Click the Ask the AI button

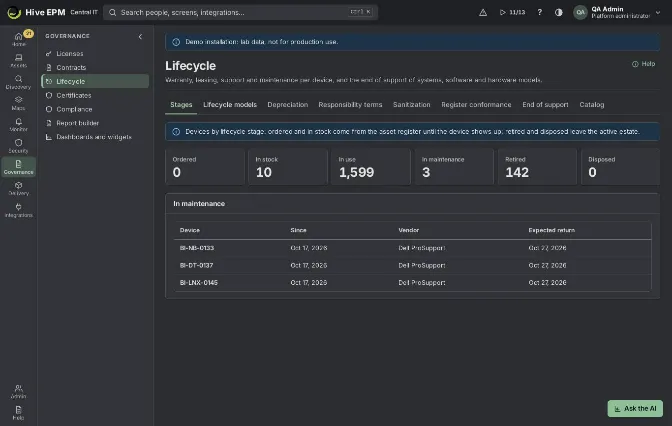point(635,408)
